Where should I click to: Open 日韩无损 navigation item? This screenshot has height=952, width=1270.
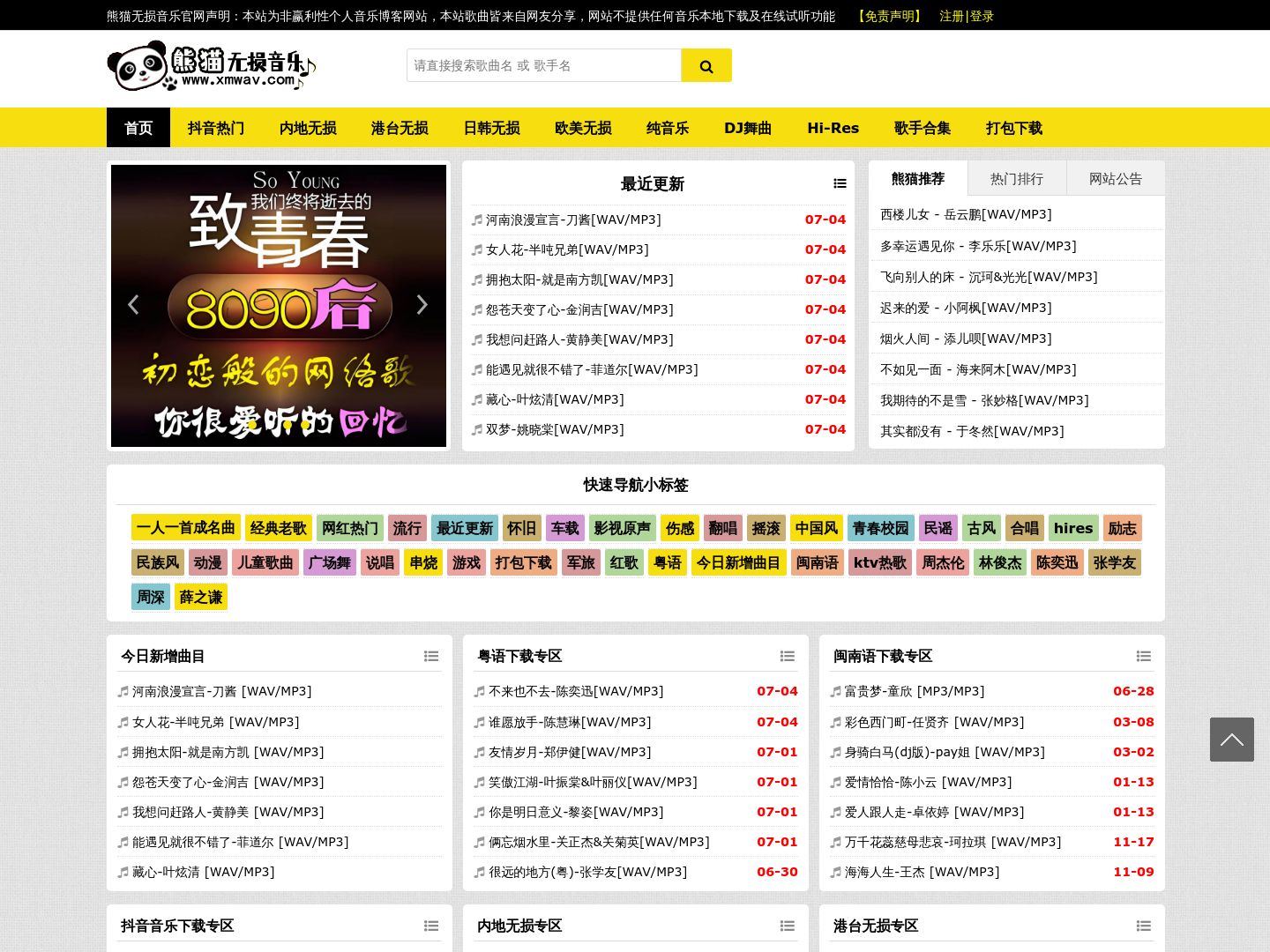[x=491, y=128]
